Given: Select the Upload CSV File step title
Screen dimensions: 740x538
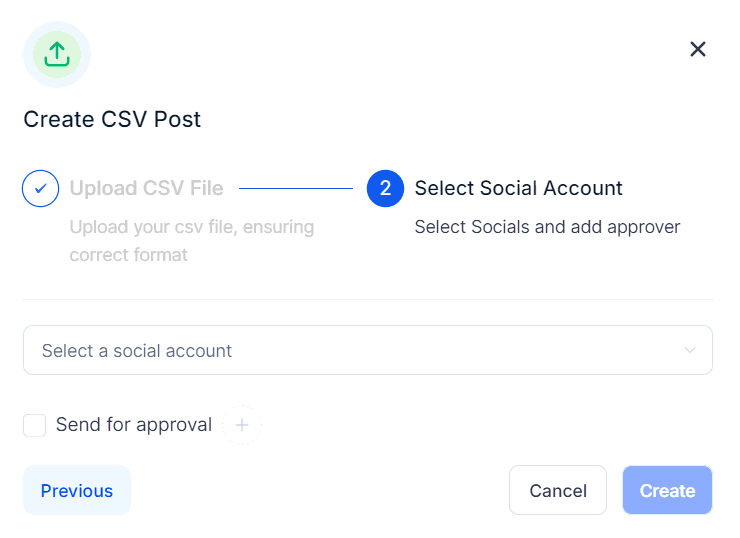Looking at the screenshot, I should tap(146, 188).
